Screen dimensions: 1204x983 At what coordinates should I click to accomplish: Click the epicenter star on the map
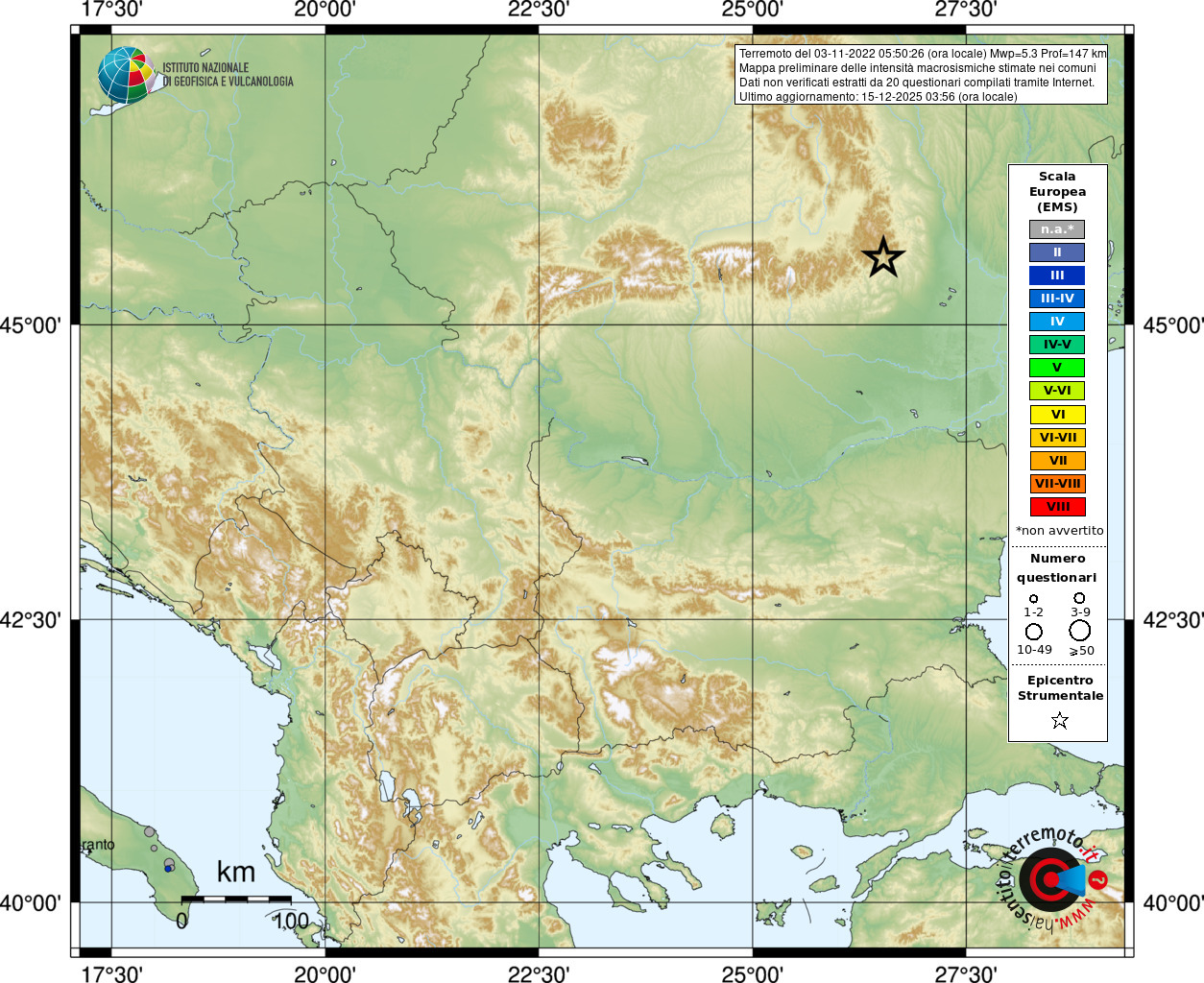(883, 257)
